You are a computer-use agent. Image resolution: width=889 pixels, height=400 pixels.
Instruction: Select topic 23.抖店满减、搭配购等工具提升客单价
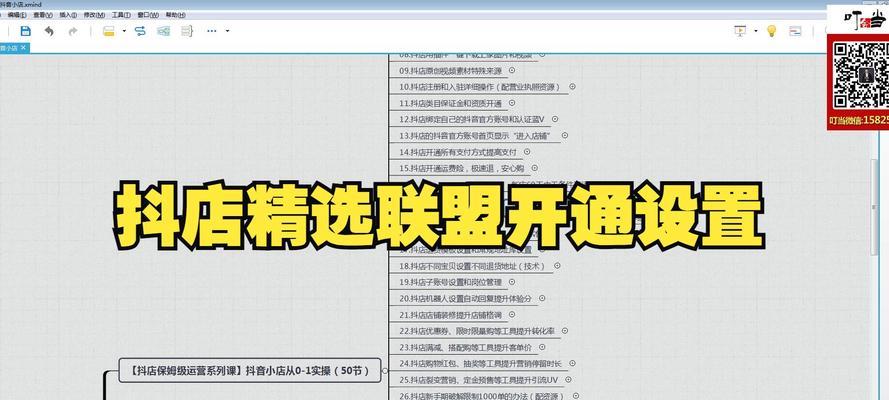coord(465,347)
